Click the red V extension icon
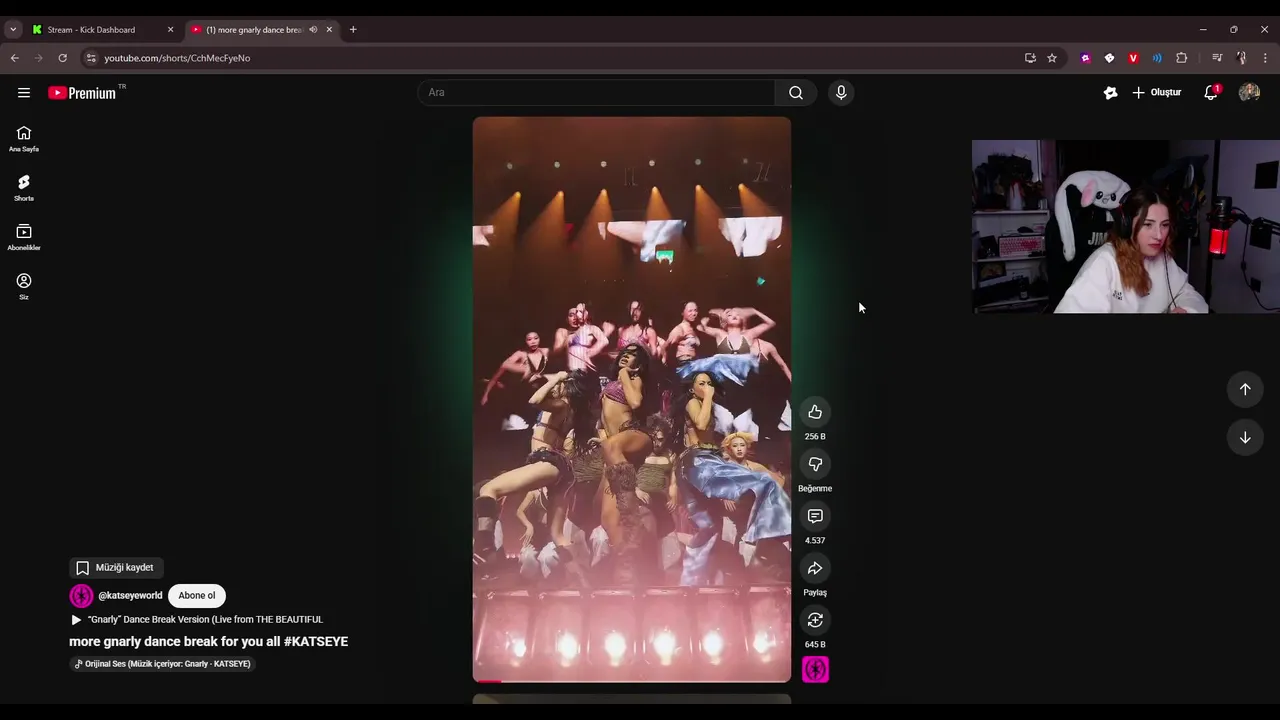1280x720 pixels. click(1133, 58)
